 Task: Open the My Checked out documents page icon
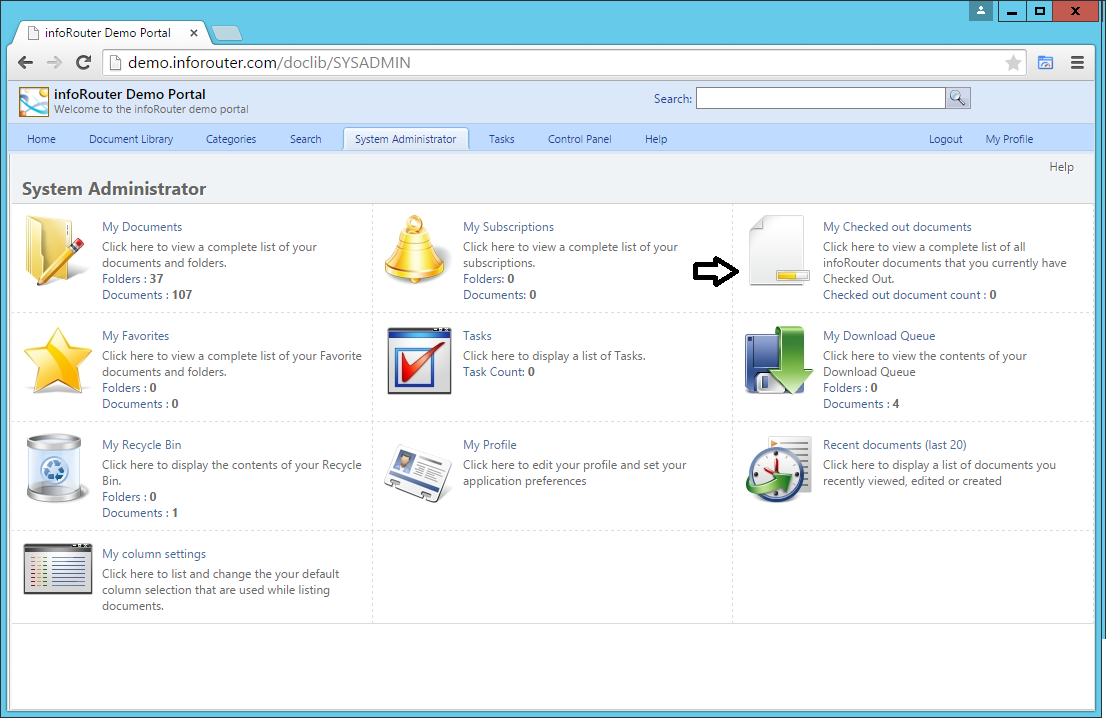(x=777, y=250)
